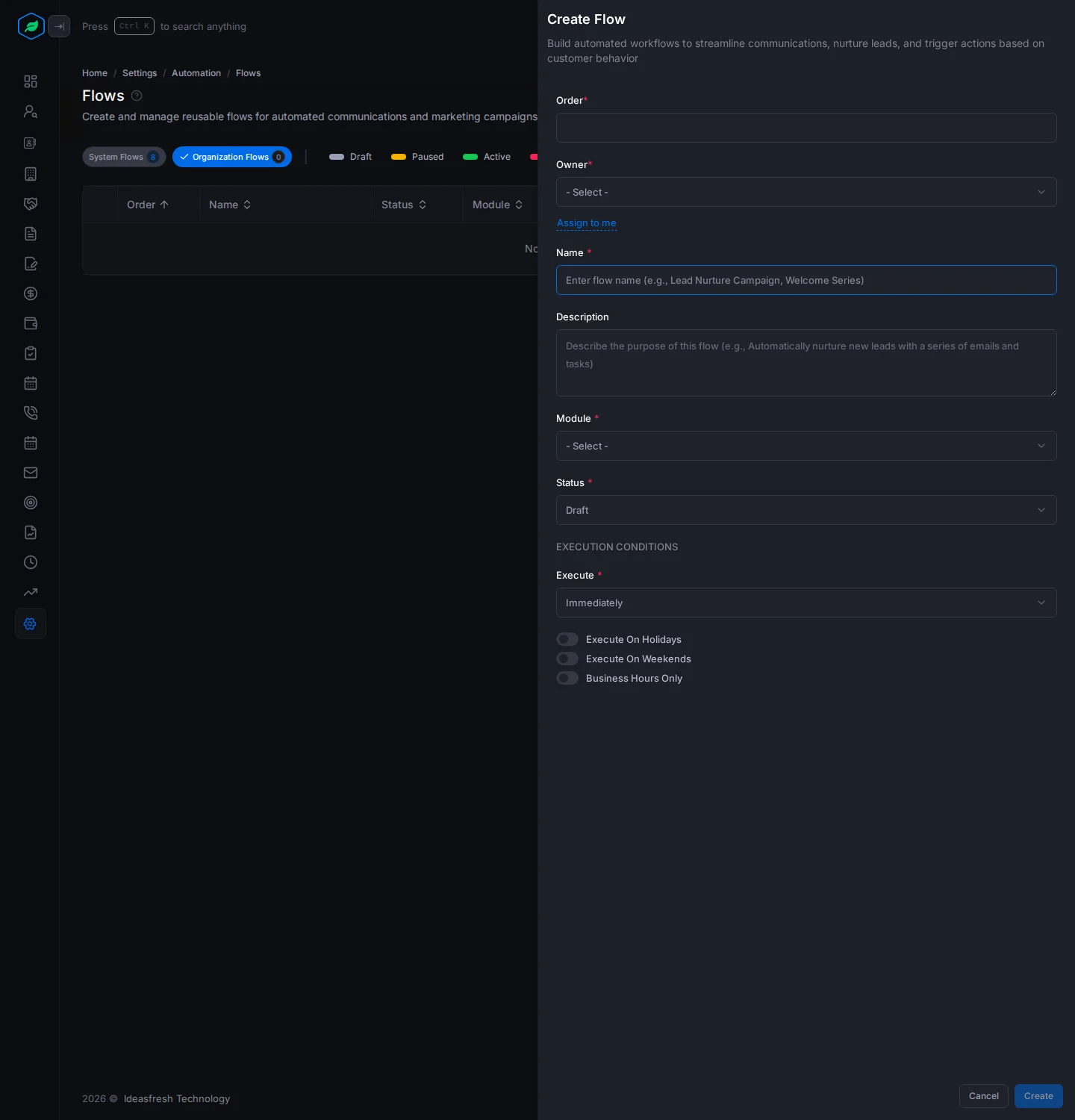Open the document-with-pencil icon in sidebar
Image resolution: width=1075 pixels, height=1120 pixels.
tap(31, 264)
